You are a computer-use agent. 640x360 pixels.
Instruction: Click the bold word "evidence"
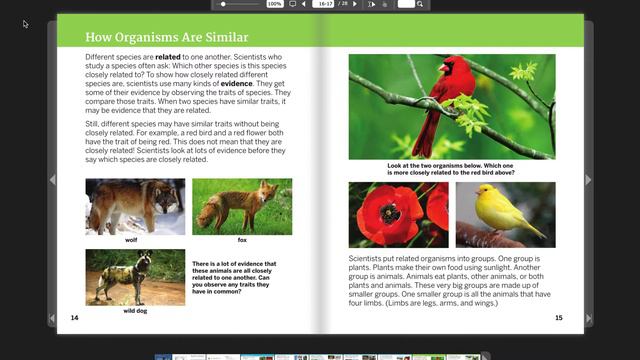236,84
